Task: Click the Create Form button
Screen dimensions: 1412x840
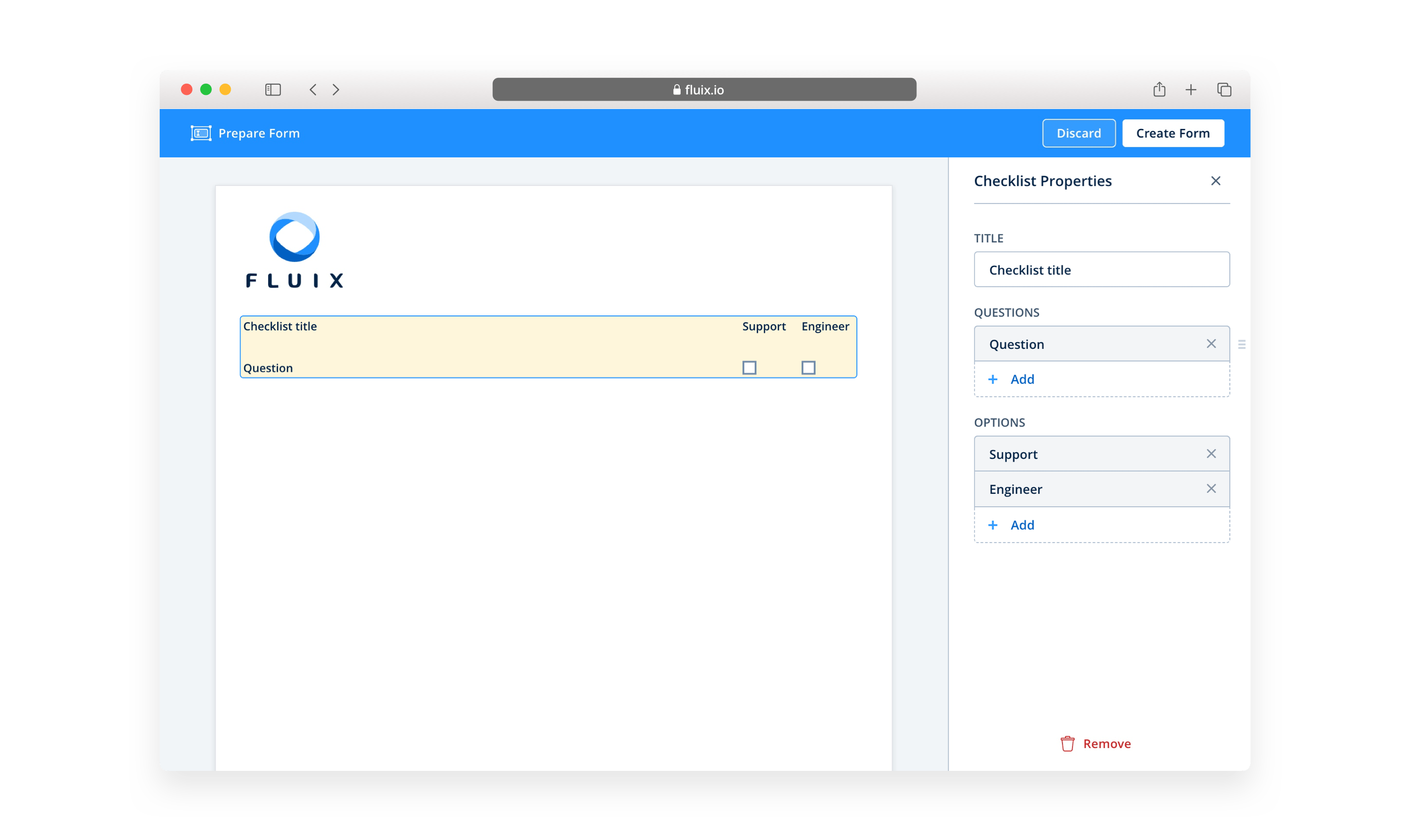Action: pos(1172,133)
